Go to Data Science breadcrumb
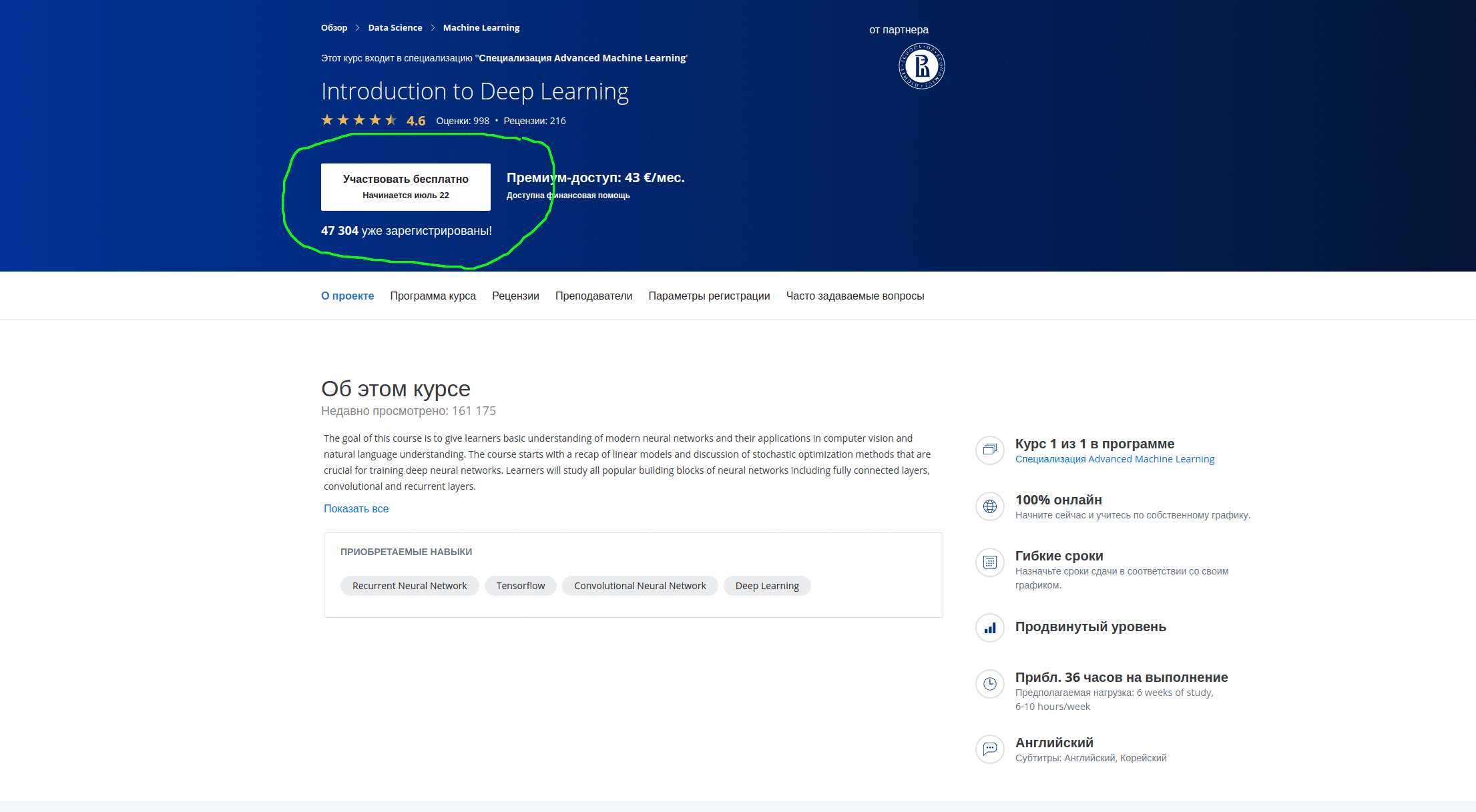The height and width of the screenshot is (812, 1476). (x=395, y=27)
